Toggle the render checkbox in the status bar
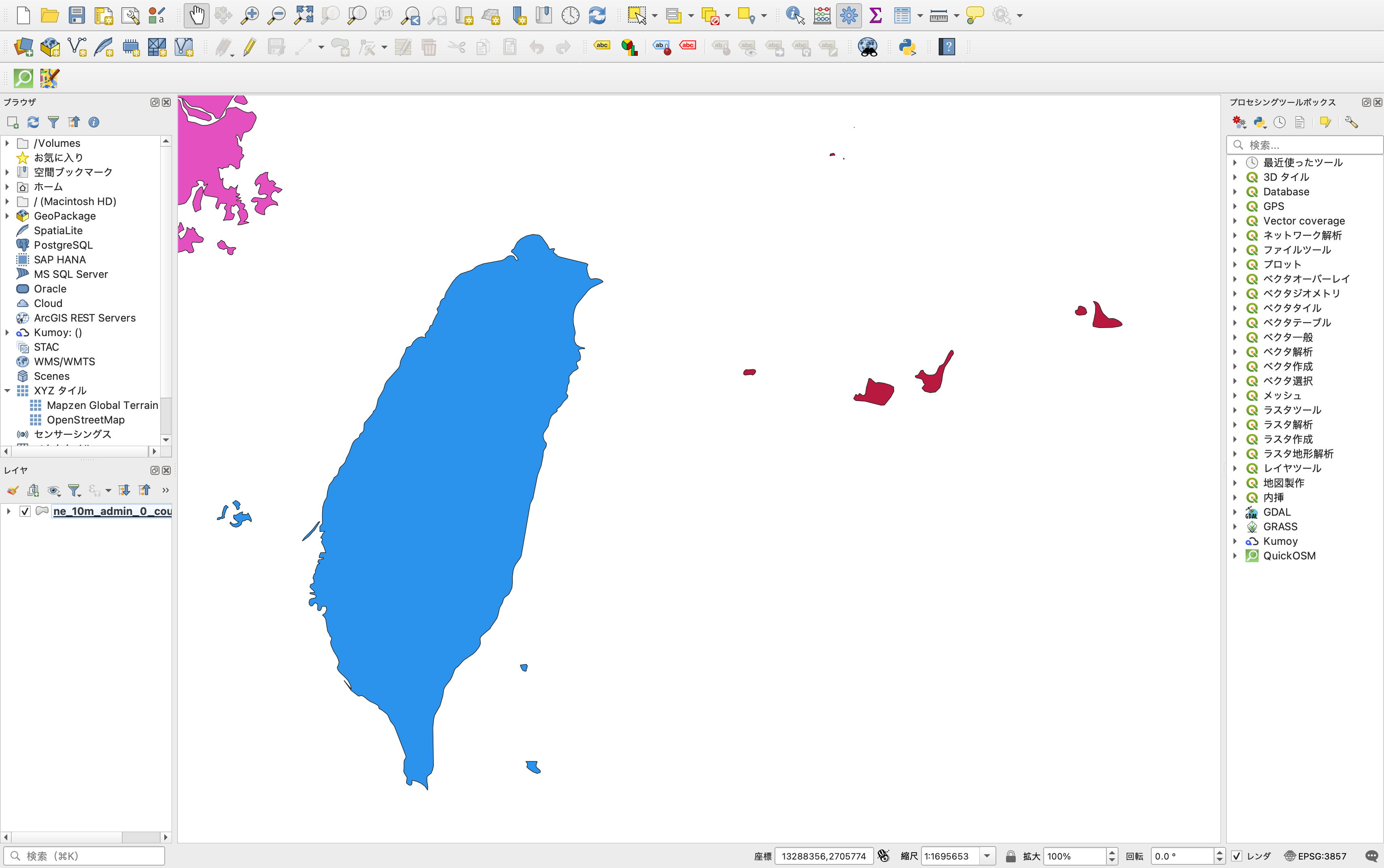Viewport: 1384px width, 868px height. point(1236,856)
